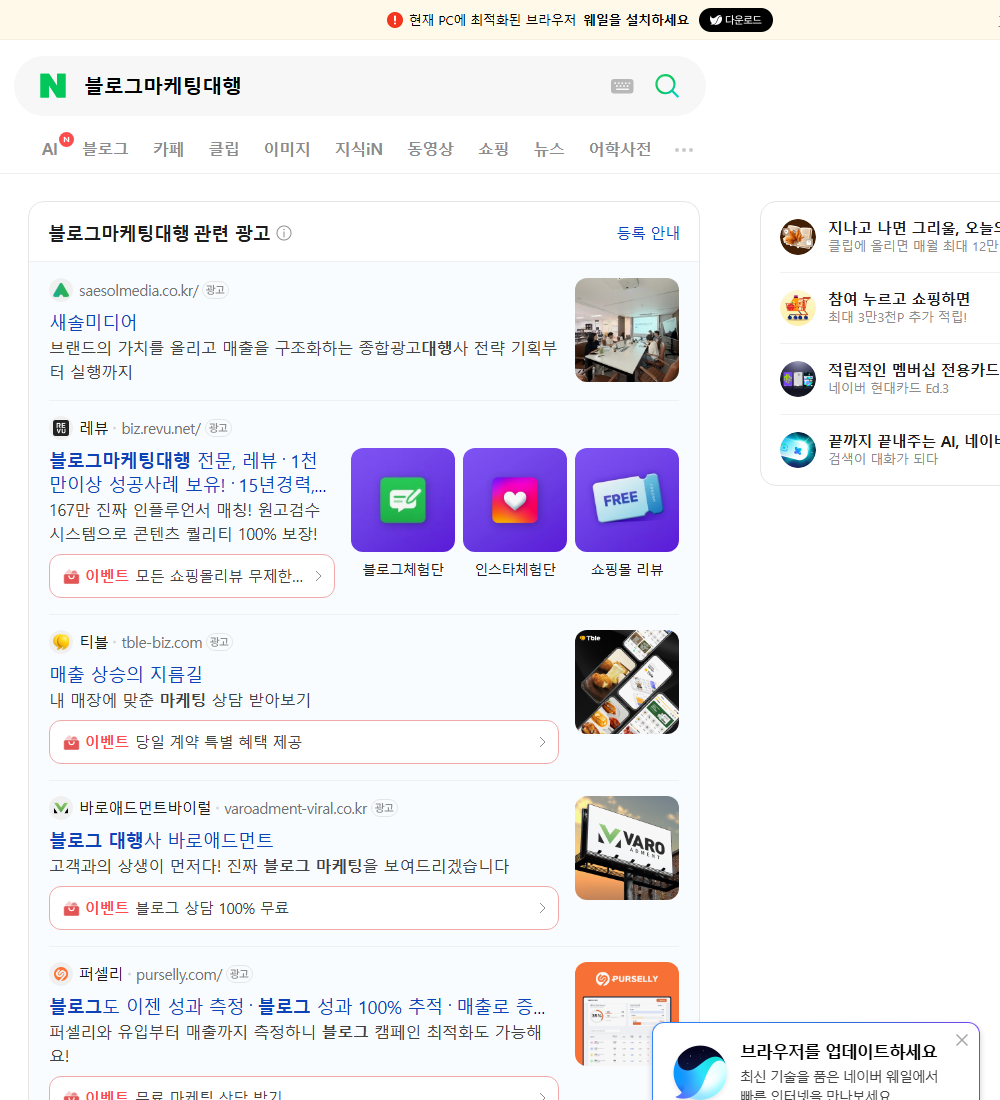Screen dimensions: 1000x1100
Task: Click the blue AI icon beside 끝까지 끝내주는 AI
Action: coord(798,450)
